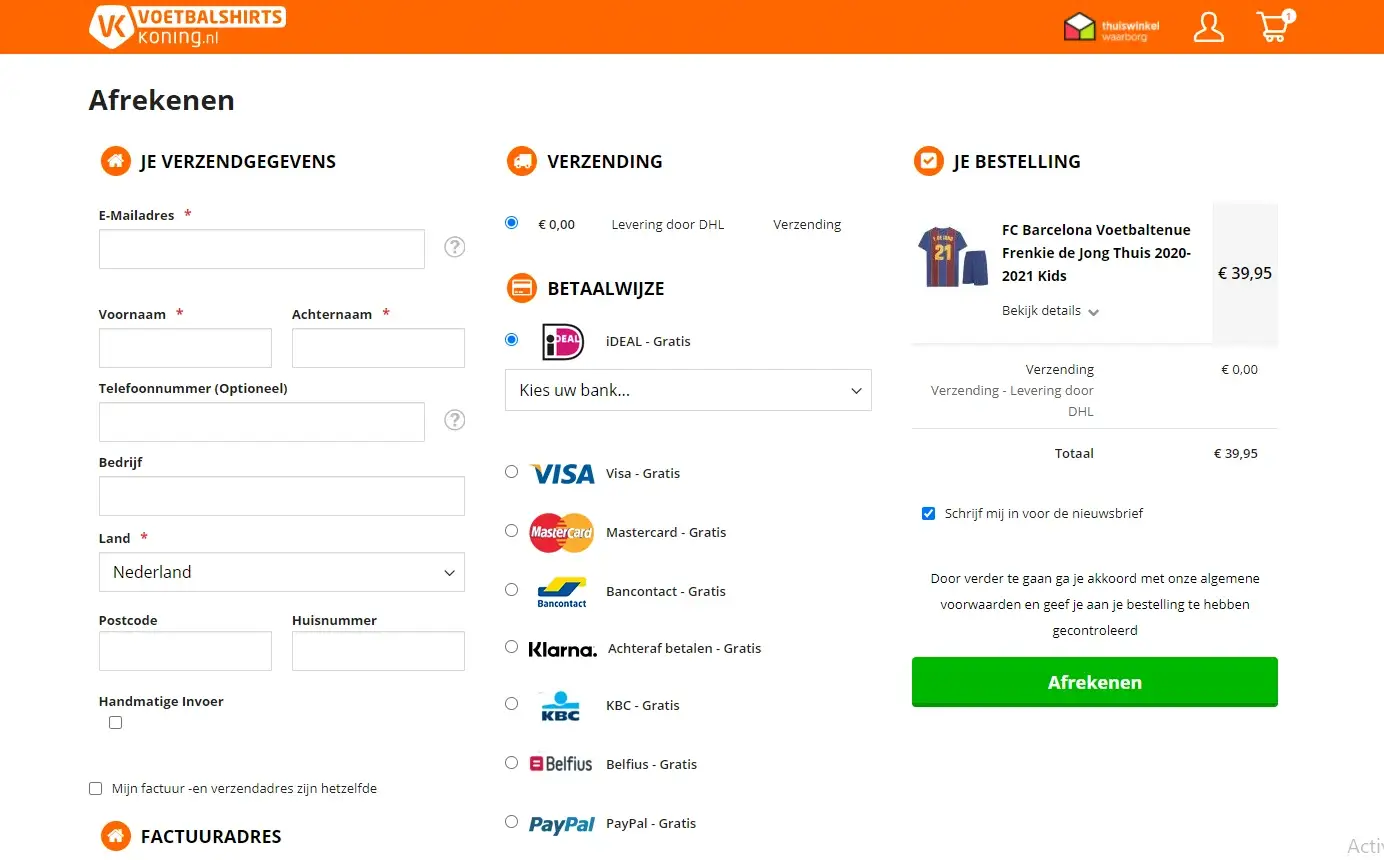Open the Kies uw bank dropdown

point(688,390)
